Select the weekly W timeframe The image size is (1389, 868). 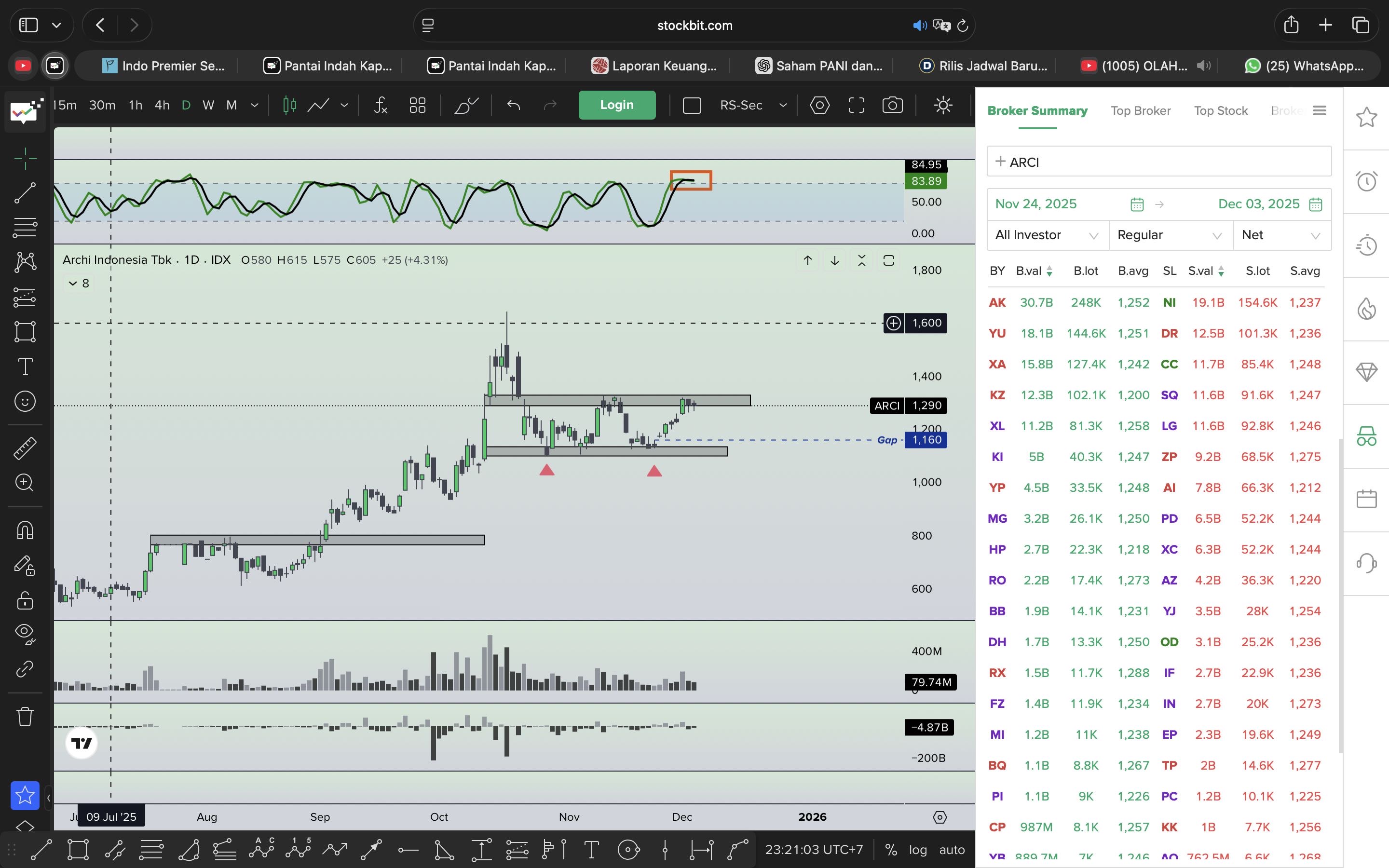click(208, 105)
